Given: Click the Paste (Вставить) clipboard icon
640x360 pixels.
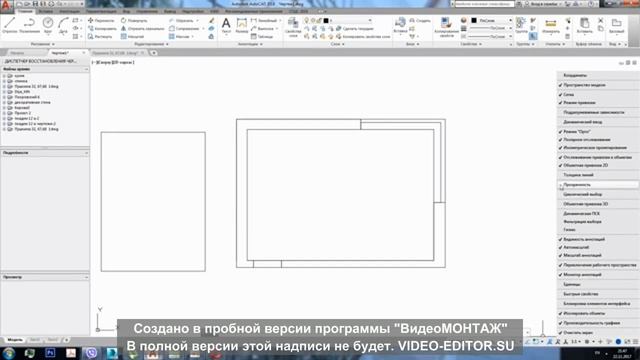Looking at the screenshot, I should pyautogui.click(x=584, y=25).
